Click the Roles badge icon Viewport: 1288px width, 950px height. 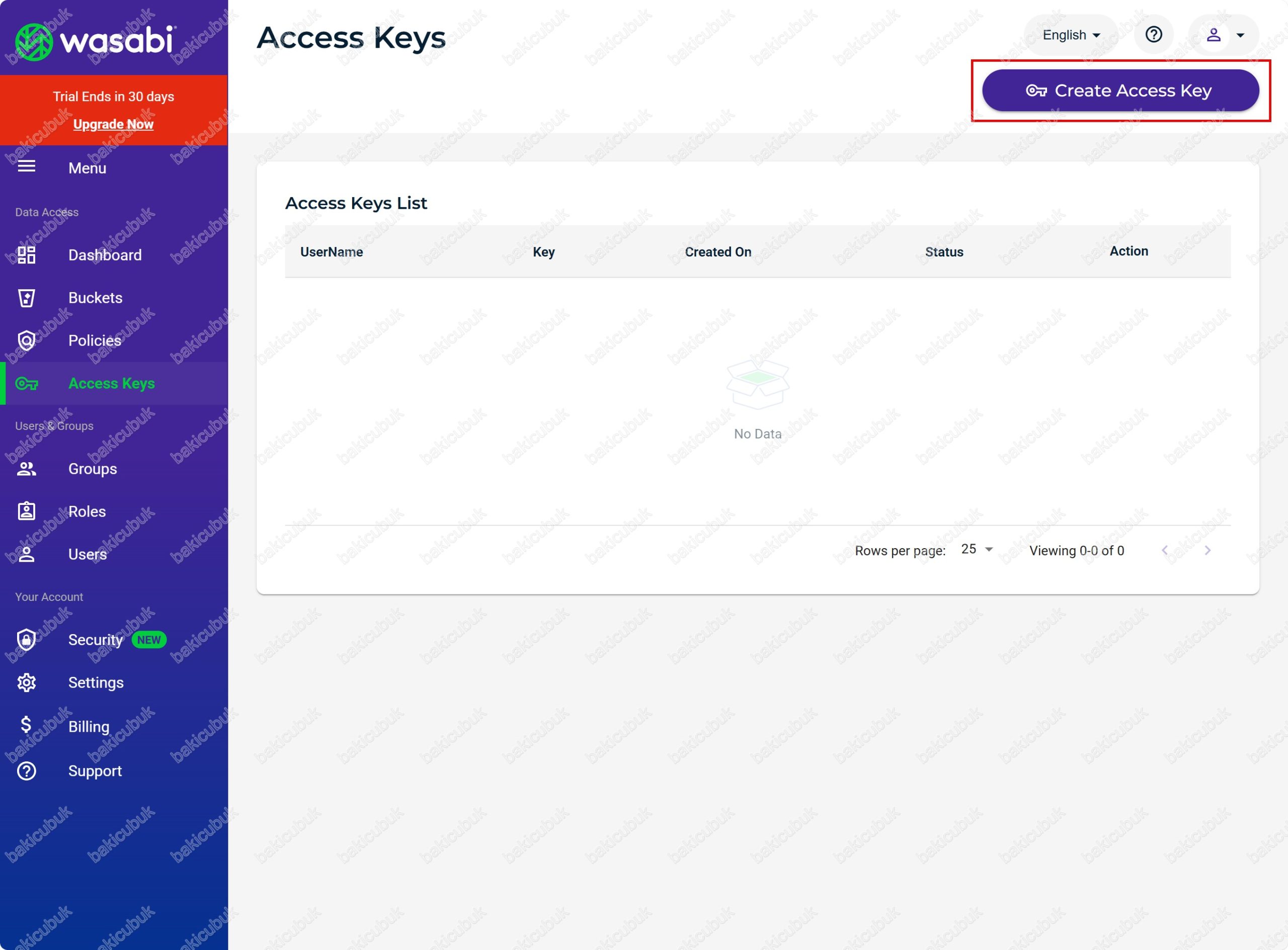tap(27, 511)
